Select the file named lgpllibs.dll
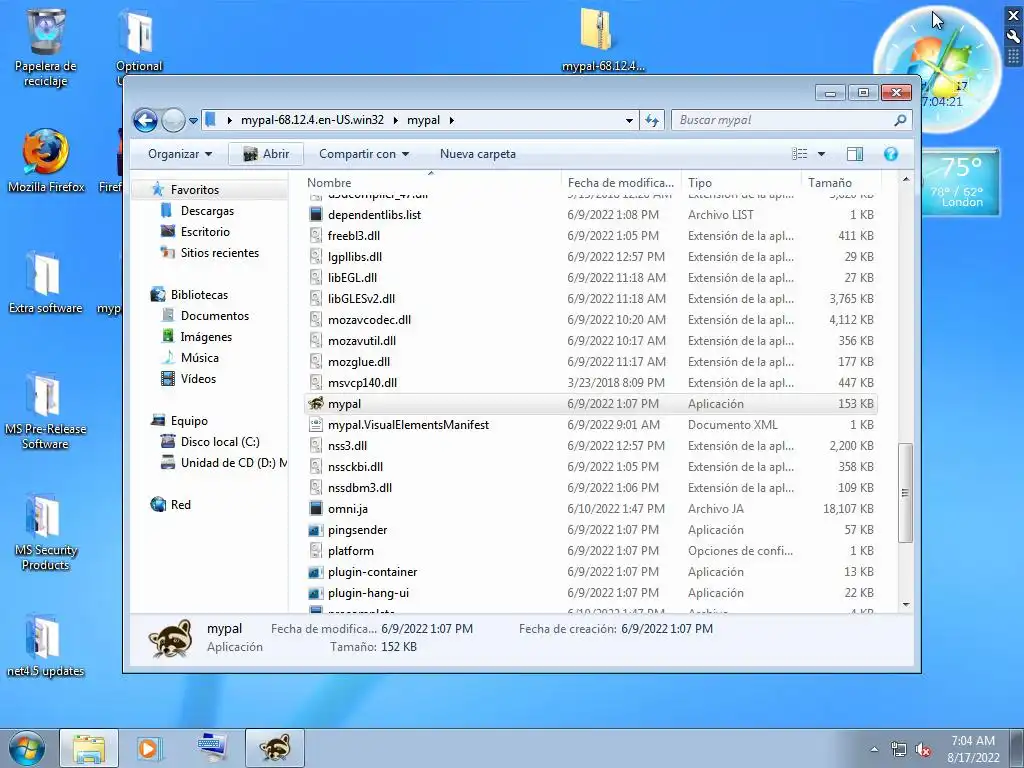This screenshot has height=768, width=1024. 355,257
